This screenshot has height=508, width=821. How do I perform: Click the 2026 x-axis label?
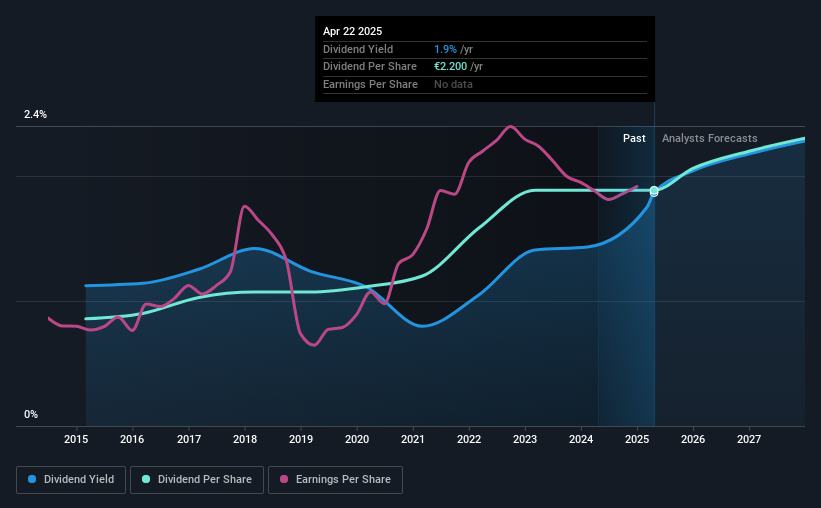[x=693, y=439]
